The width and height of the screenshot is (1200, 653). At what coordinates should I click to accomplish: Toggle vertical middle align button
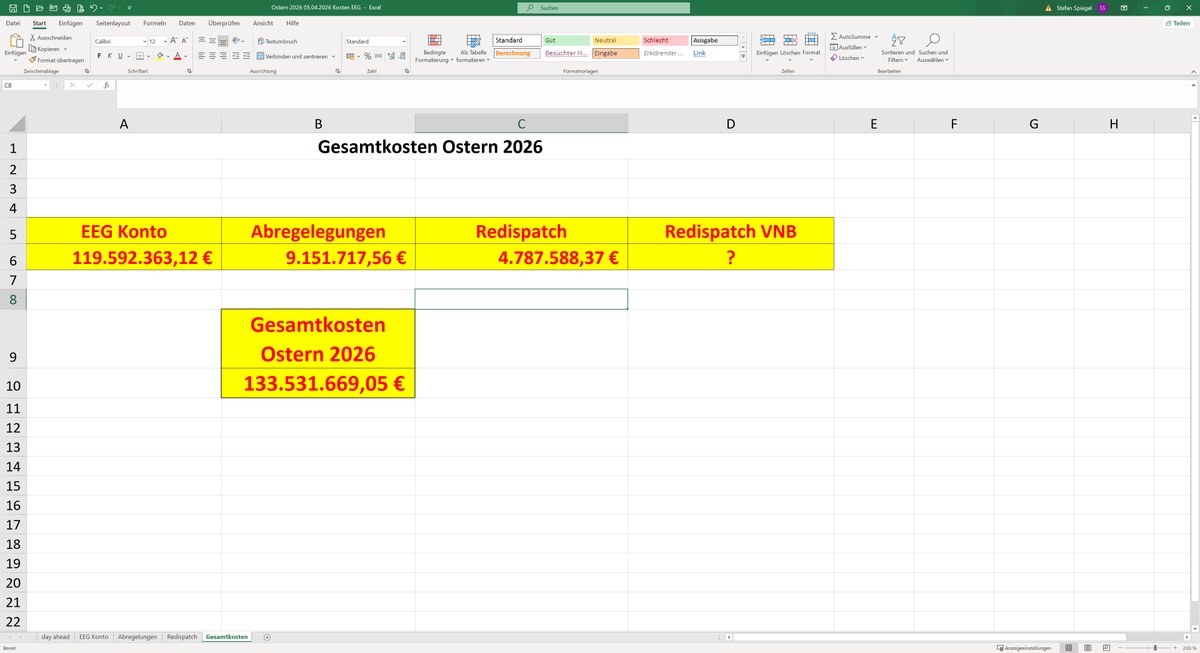(x=212, y=41)
